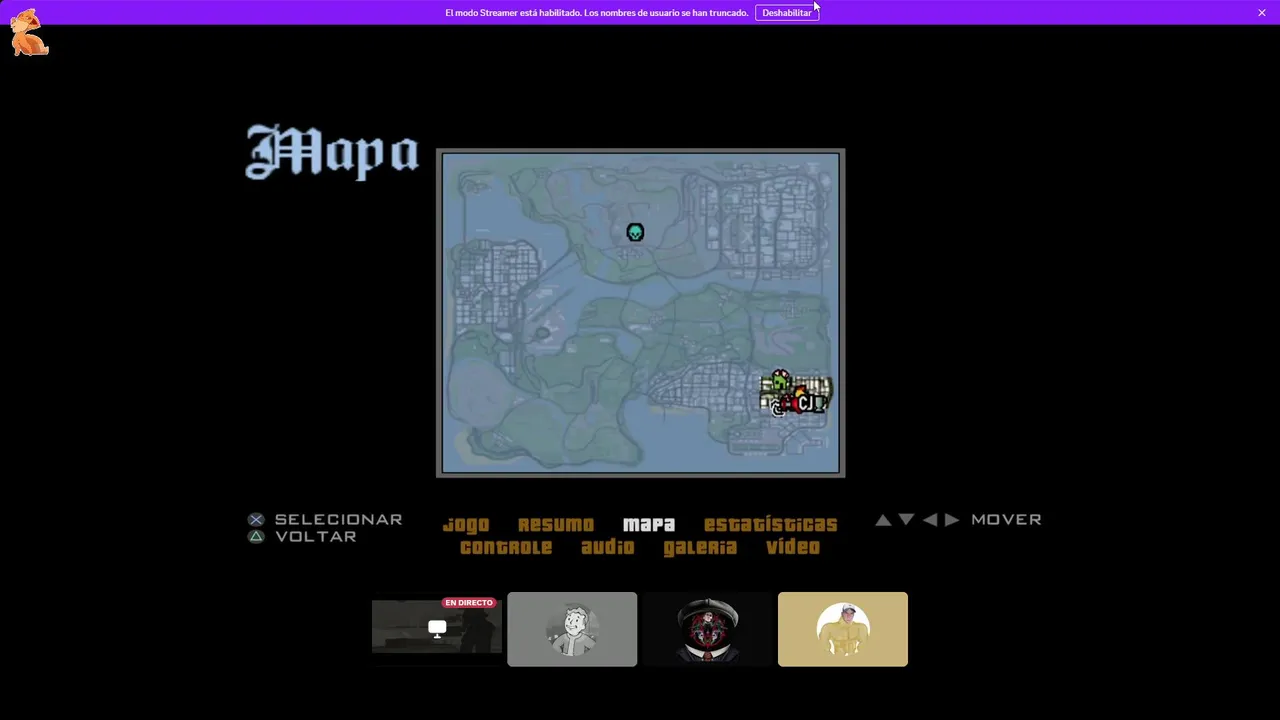Select the highlighted Mapa menu item
1280x720 pixels.
649,525
